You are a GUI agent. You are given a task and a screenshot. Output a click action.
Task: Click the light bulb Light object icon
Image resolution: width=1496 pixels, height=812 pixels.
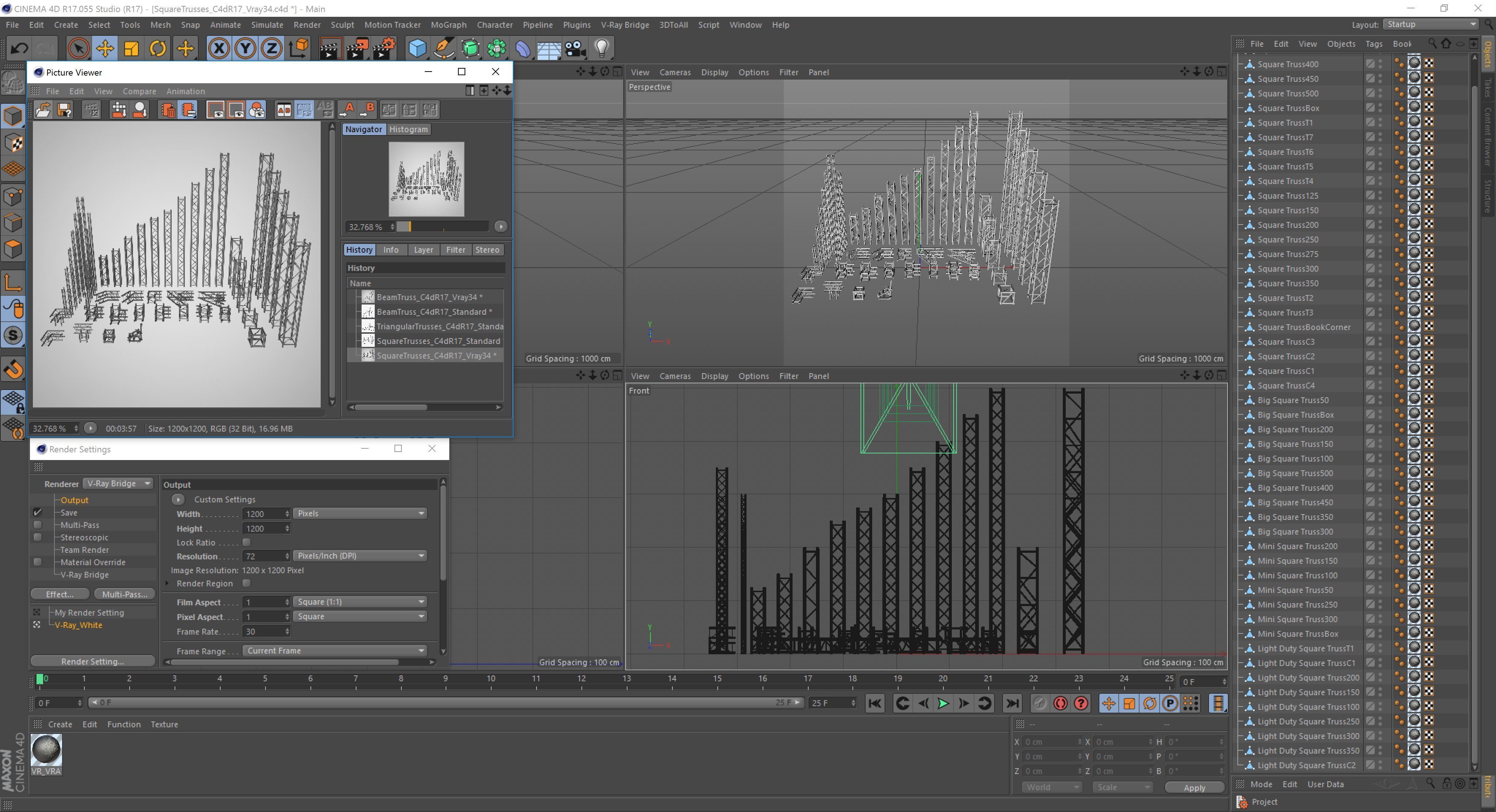[x=602, y=48]
